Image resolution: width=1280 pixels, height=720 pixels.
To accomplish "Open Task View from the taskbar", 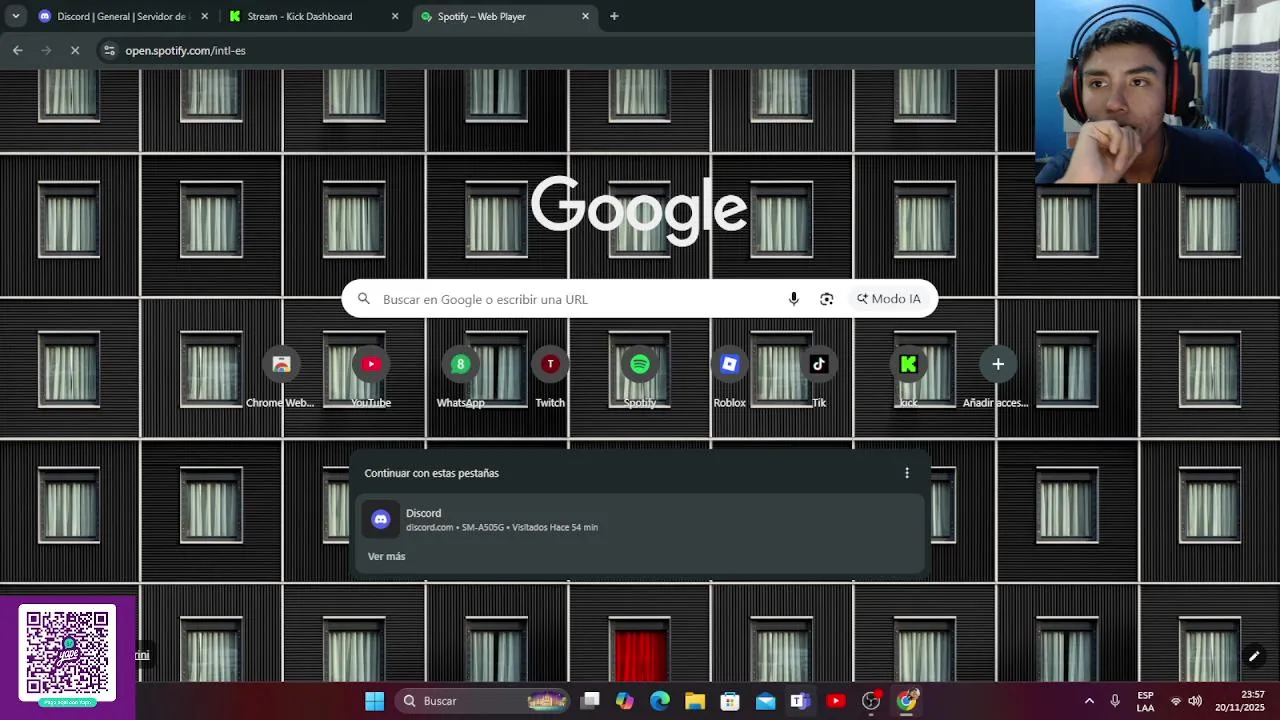I will (x=590, y=701).
